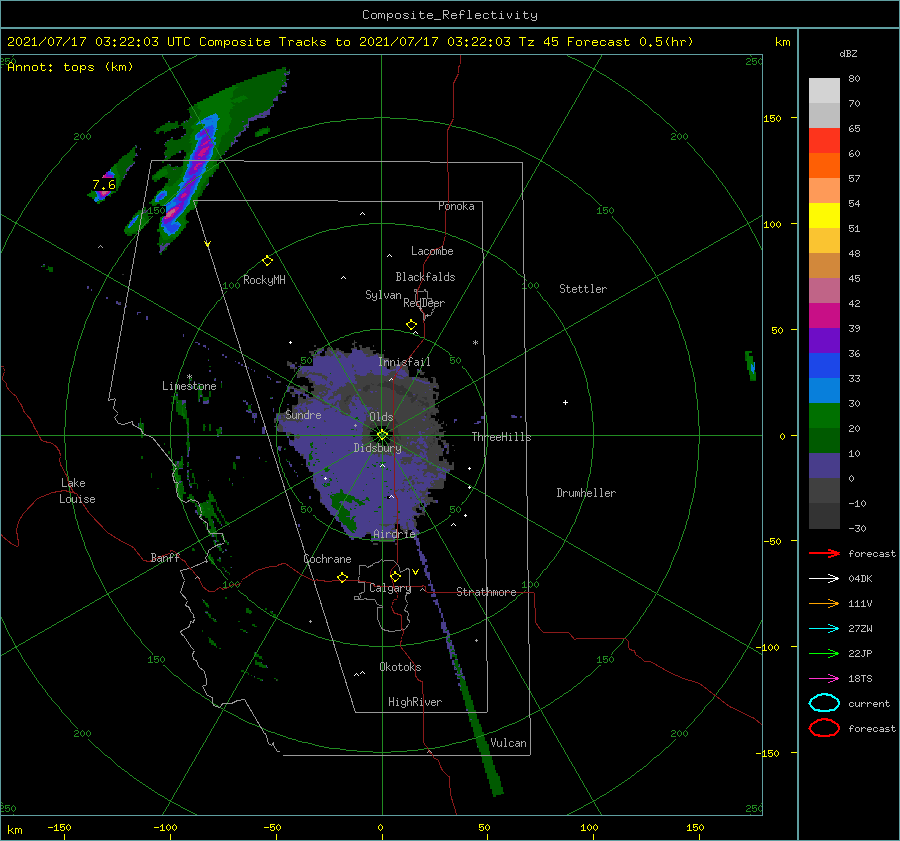Image resolution: width=900 pixels, height=841 pixels.
Task: Click the cyan current ellipse in legend
Action: click(x=824, y=703)
